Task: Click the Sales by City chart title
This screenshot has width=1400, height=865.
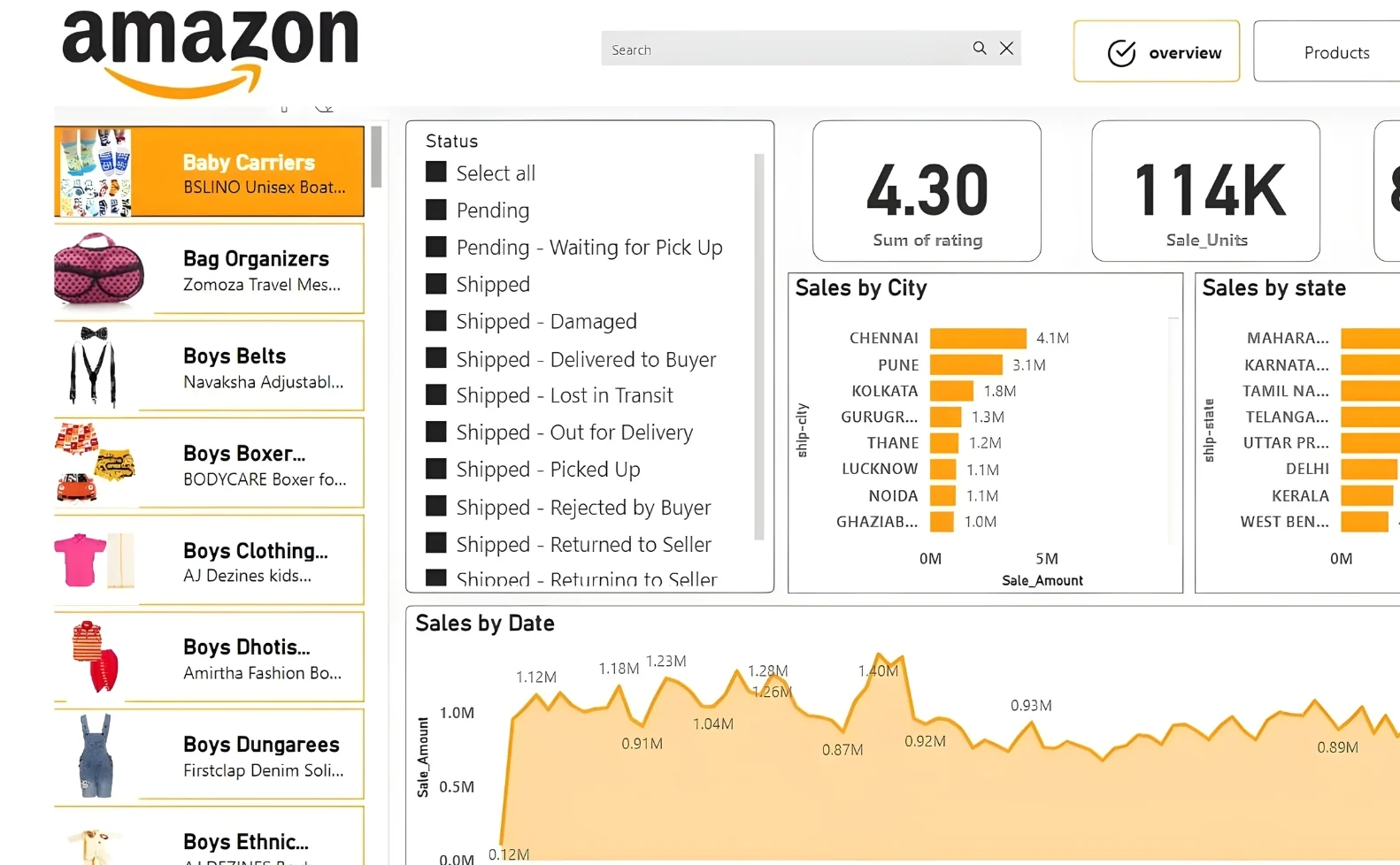Action: point(861,288)
